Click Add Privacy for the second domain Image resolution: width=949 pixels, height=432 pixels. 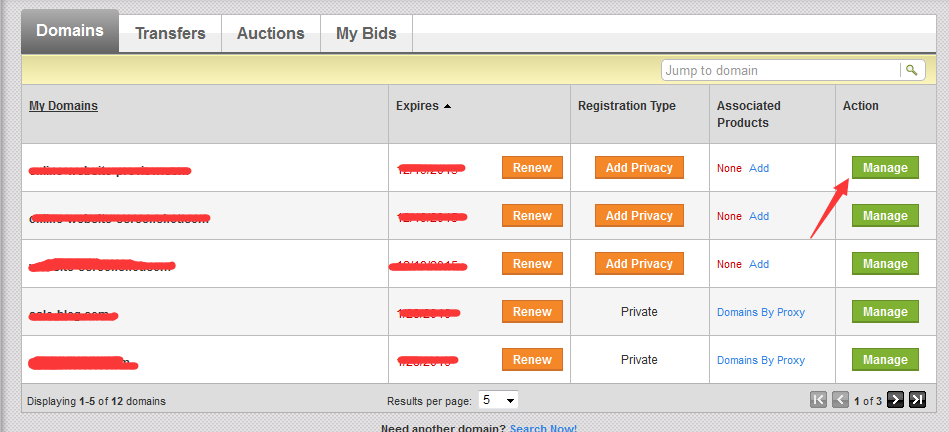tap(639, 215)
